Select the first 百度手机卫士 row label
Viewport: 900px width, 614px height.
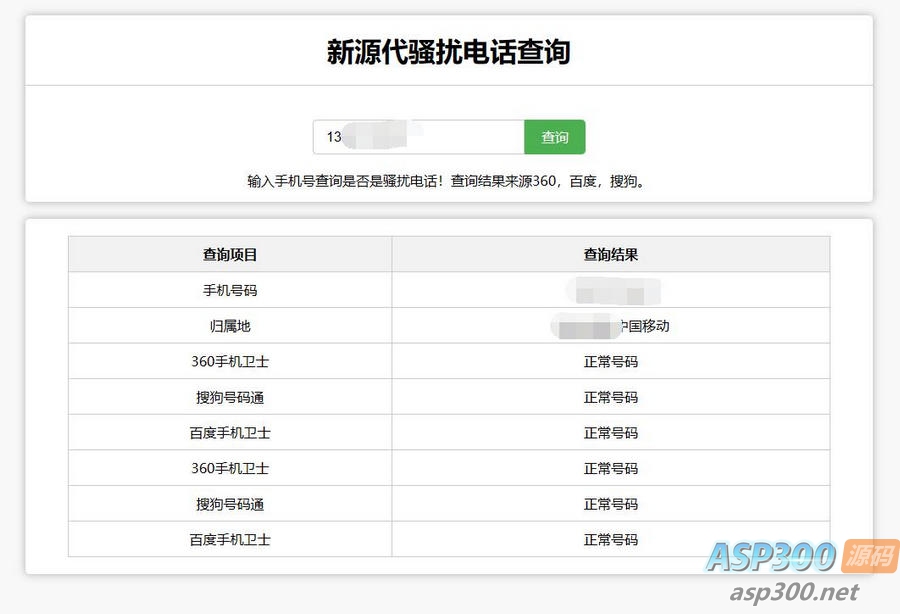[x=230, y=433]
